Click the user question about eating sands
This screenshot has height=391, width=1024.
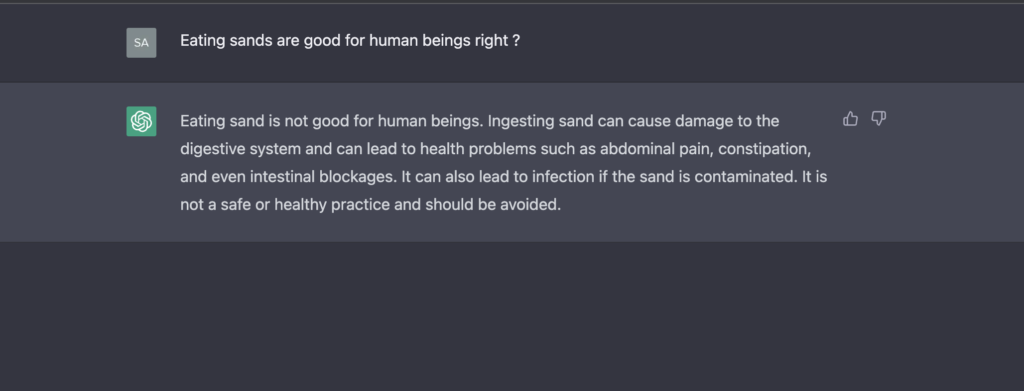coord(350,40)
